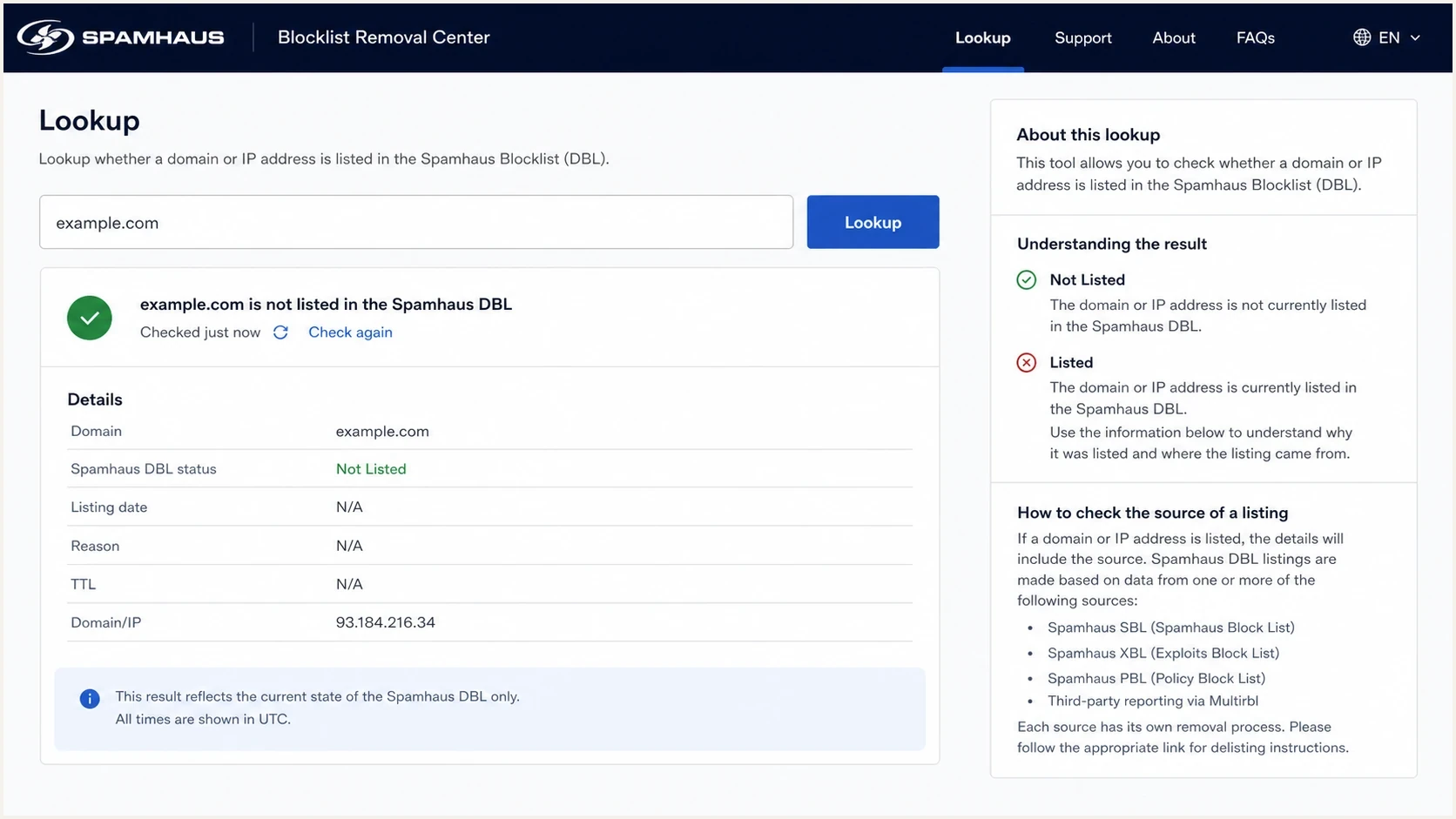Focus the example.com domain input field

click(416, 222)
